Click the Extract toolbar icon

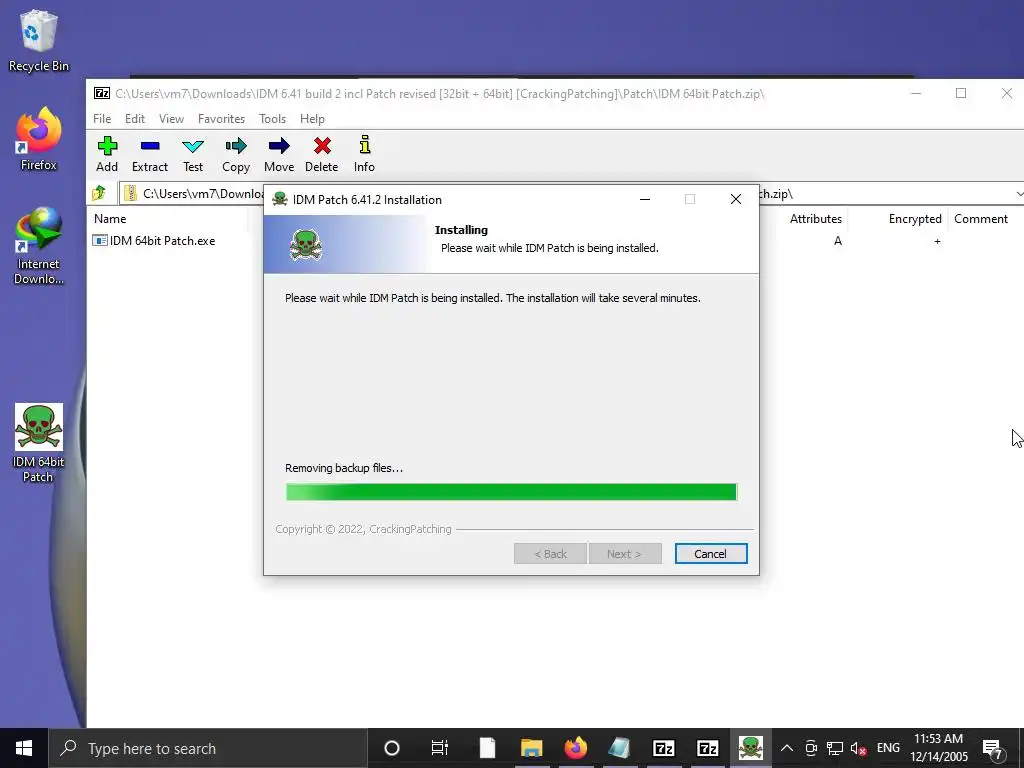[150, 154]
